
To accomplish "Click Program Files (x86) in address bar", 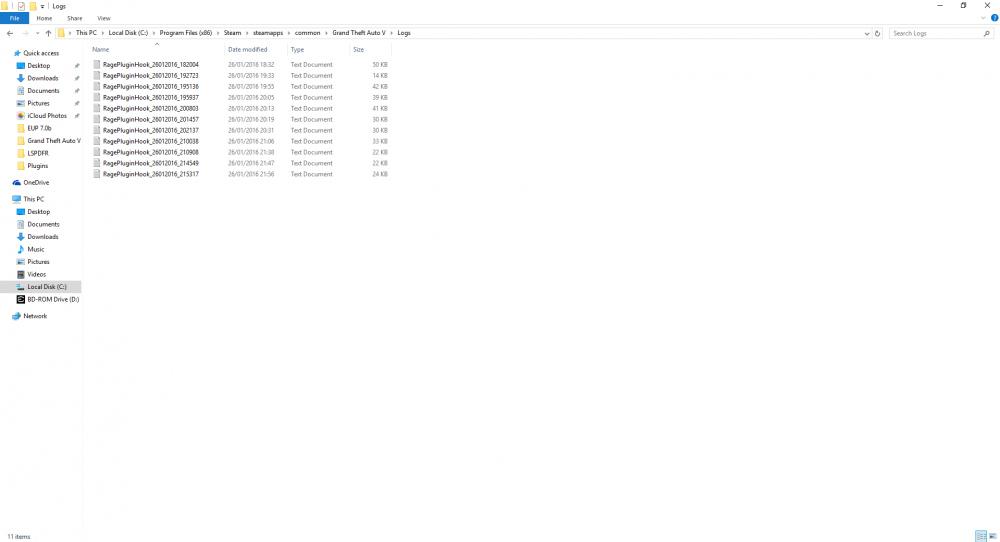I will coord(186,33).
